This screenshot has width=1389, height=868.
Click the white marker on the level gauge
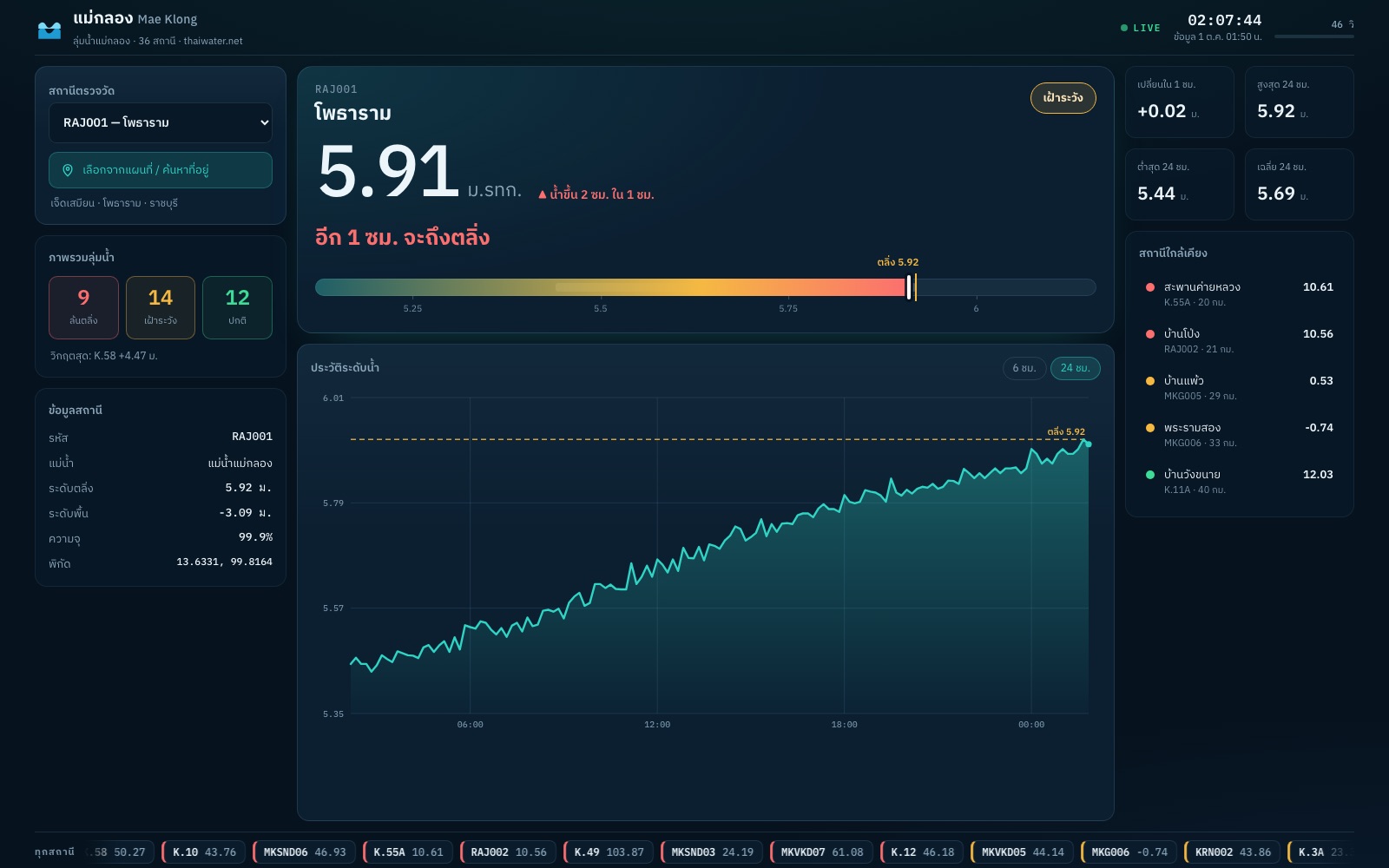(x=909, y=287)
